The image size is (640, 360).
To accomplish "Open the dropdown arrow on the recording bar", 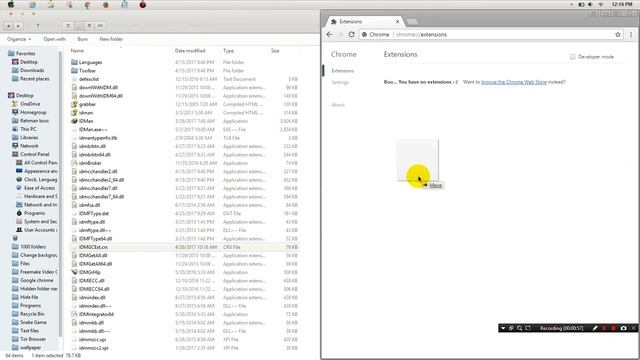I will (503, 328).
